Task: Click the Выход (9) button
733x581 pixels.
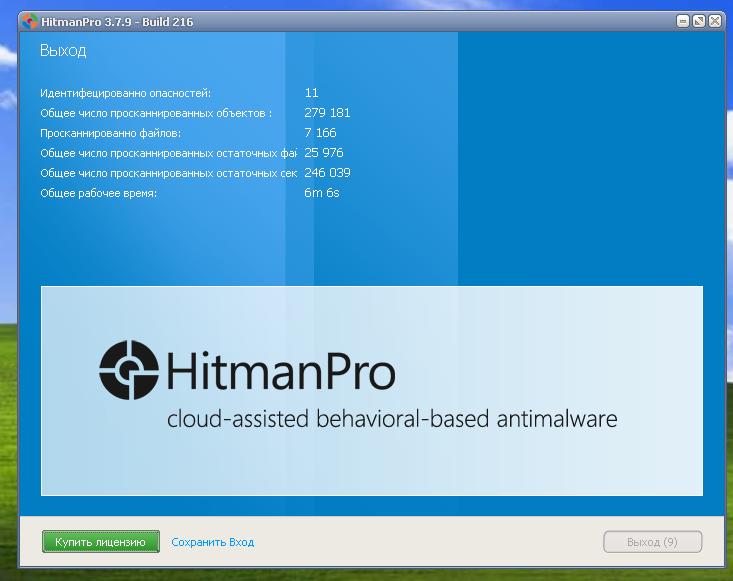Action: click(x=652, y=542)
